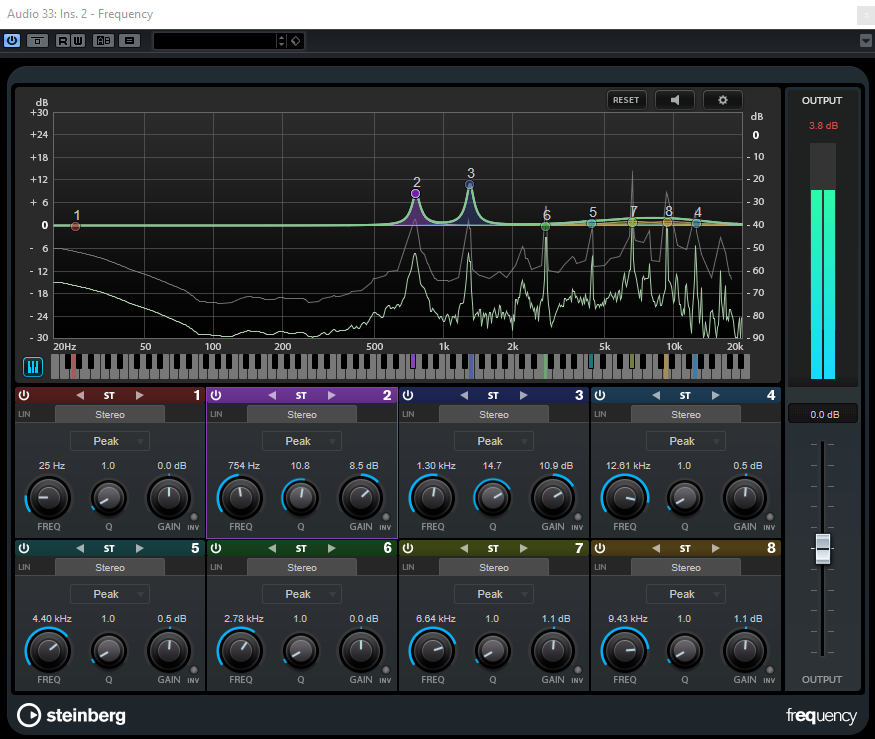Open band 6 Peak filter type dropdown
This screenshot has width=875, height=739.
coord(302,594)
